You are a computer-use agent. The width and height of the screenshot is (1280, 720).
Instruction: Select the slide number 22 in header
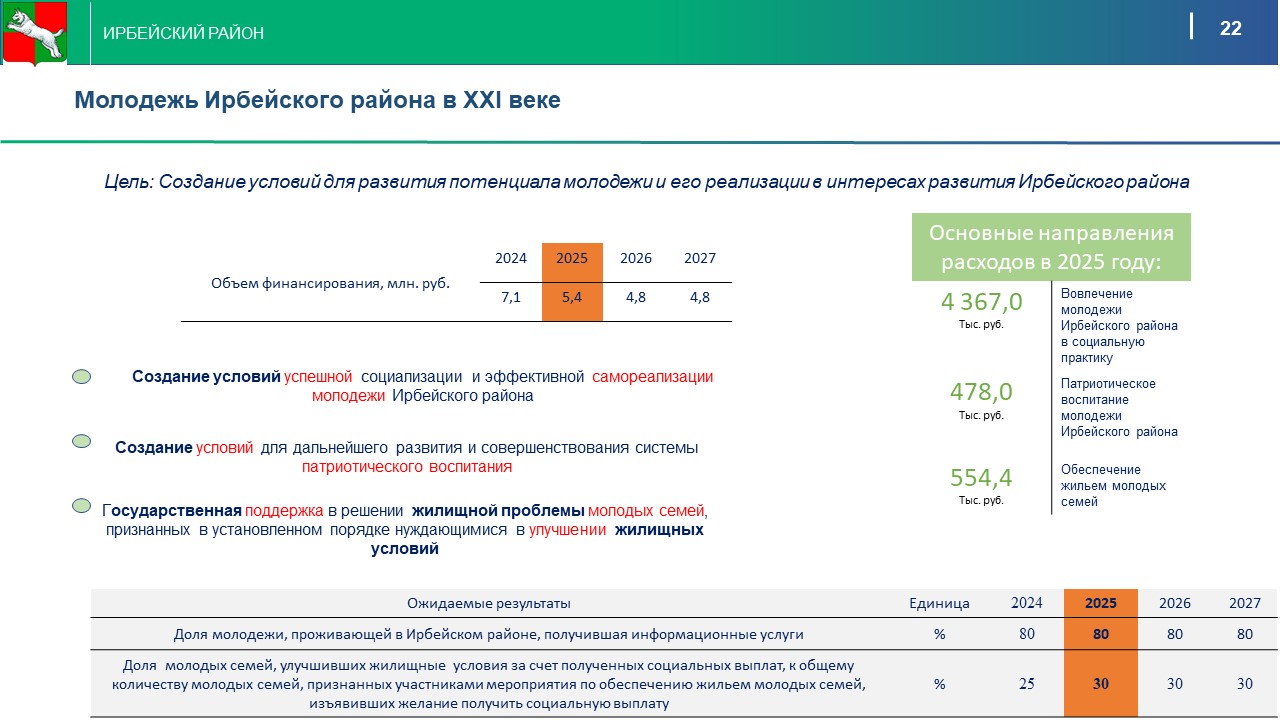(1230, 28)
